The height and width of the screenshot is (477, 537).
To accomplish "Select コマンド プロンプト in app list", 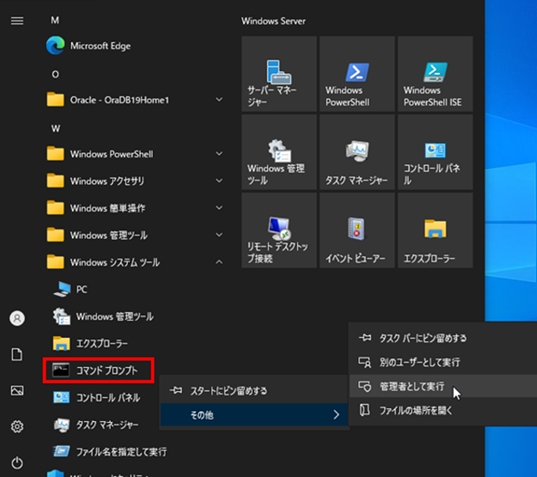I will point(99,370).
